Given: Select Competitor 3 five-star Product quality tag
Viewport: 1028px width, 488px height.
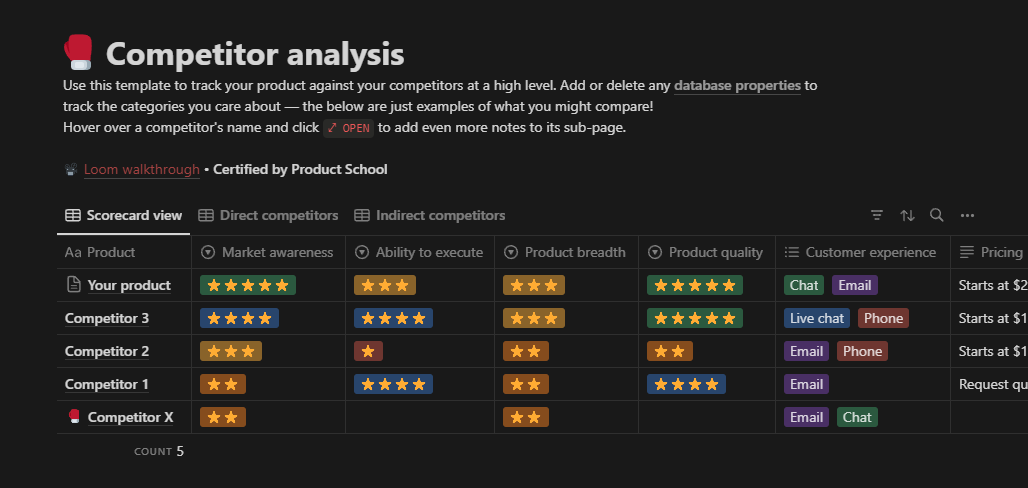Looking at the screenshot, I should click(696, 318).
